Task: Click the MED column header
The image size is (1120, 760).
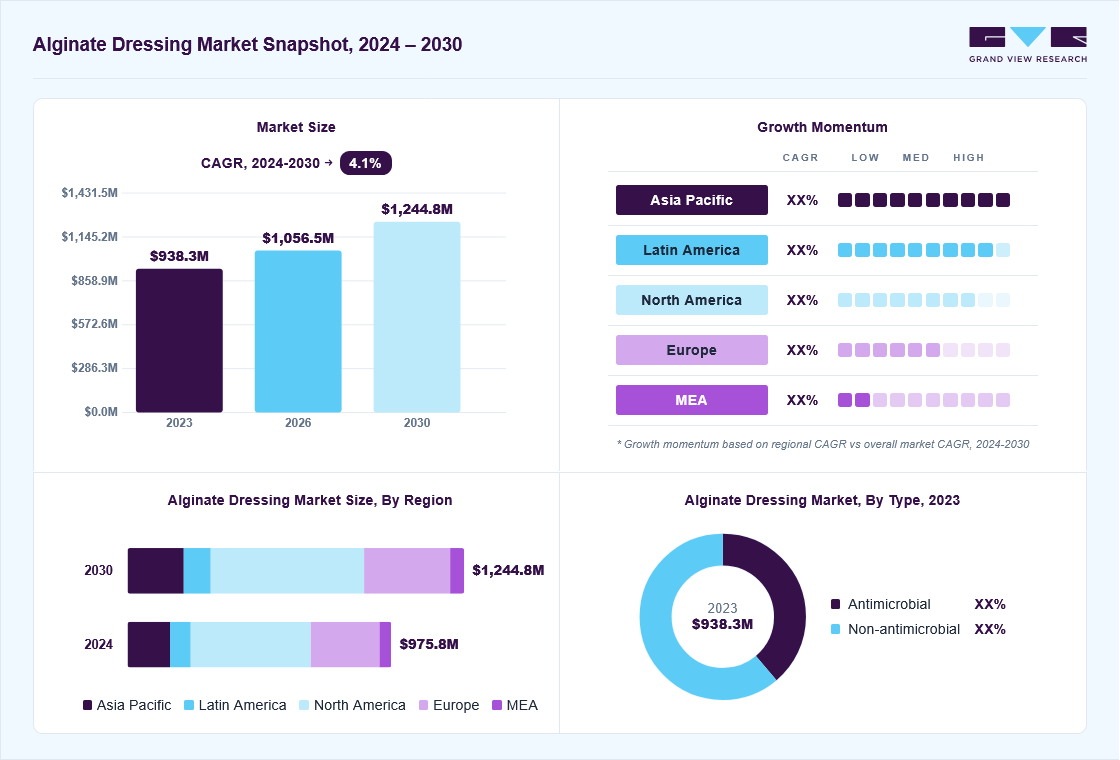Action: point(916,158)
